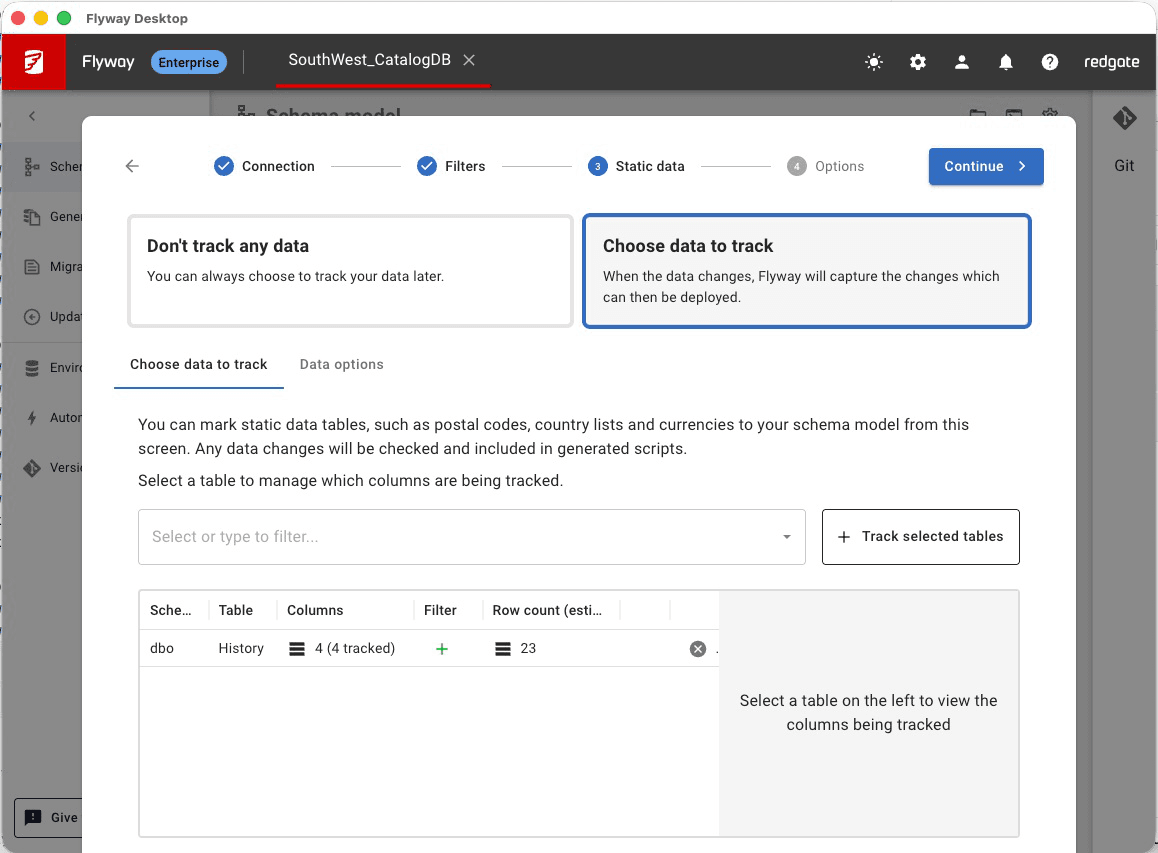1158x853 pixels.
Task: Click the Flyway red logo icon
Action: [33, 62]
